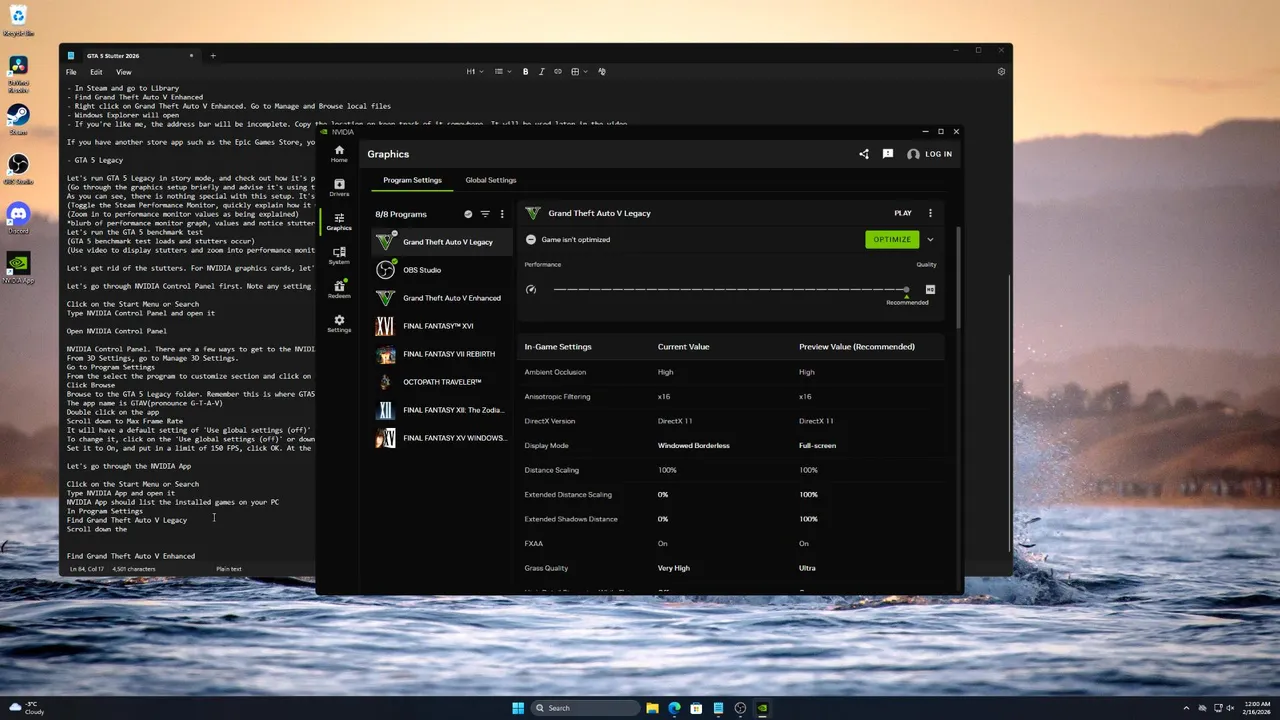Select Grand Theft Auto V Enhanced program
The image size is (1280, 720).
(443, 298)
